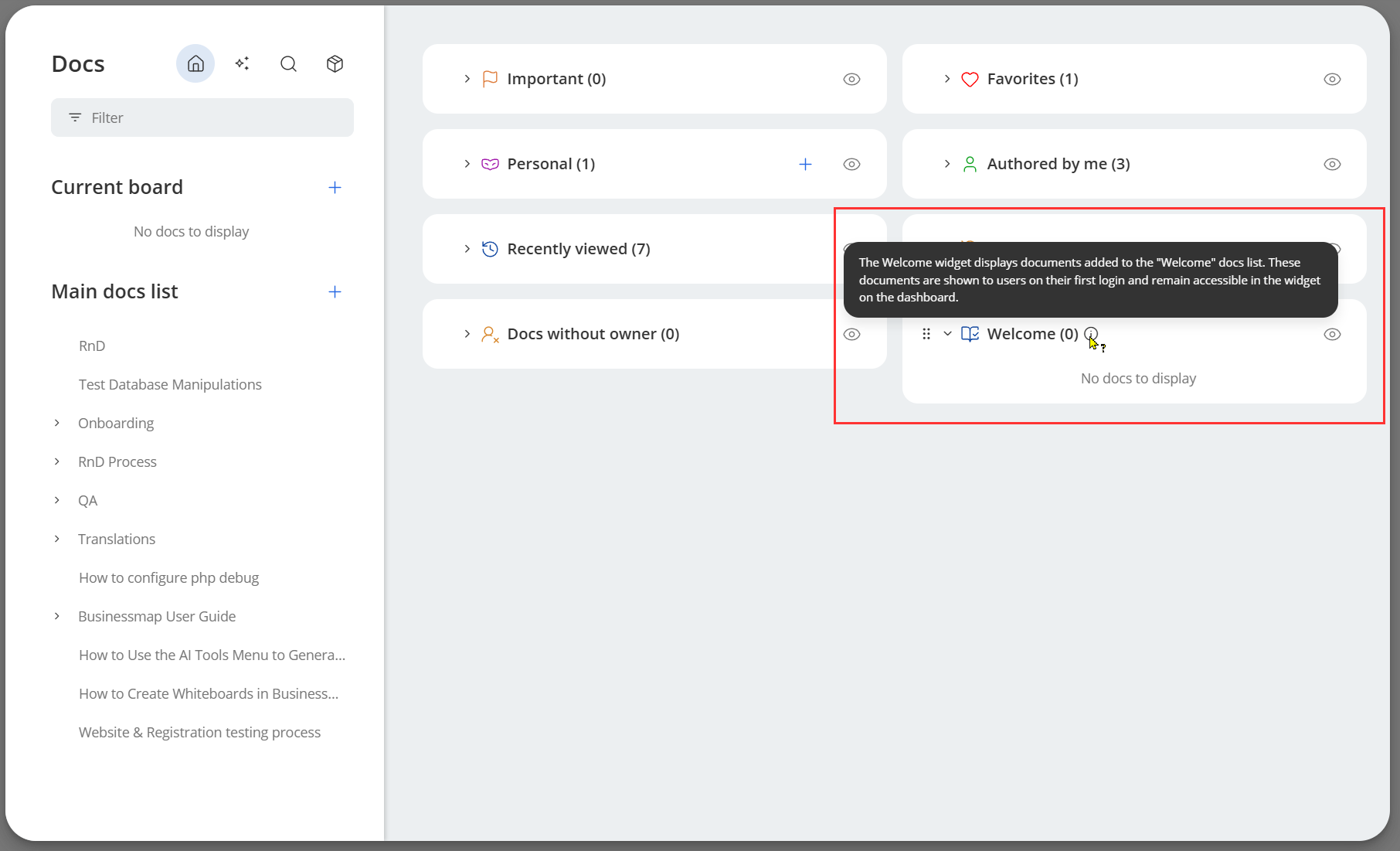Open Test Database Manipulations doc
This screenshot has height=851, width=1400.
tap(170, 384)
